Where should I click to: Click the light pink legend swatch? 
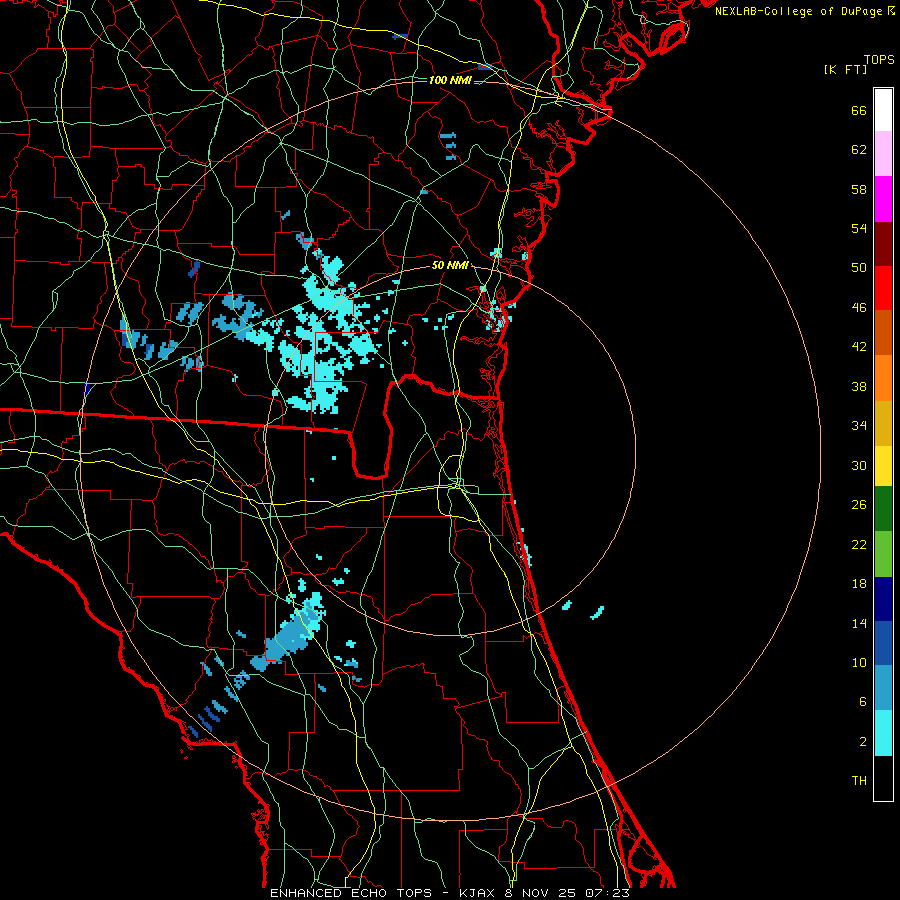coord(883,154)
